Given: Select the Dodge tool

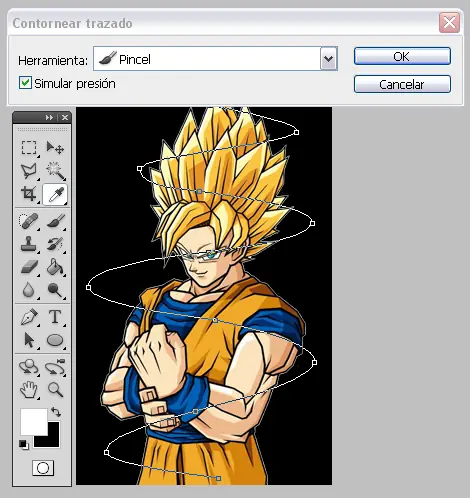Looking at the screenshot, I should pos(55,290).
